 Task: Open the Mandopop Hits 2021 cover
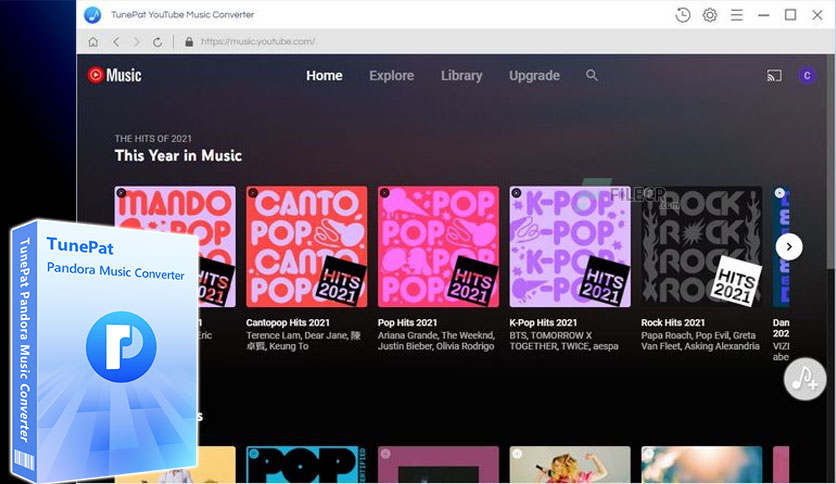[x=175, y=247]
